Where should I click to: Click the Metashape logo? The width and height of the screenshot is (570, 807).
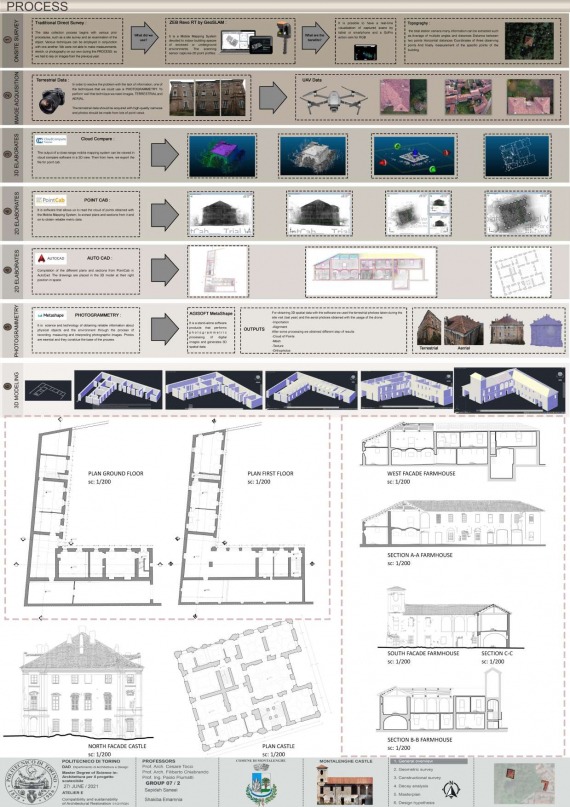click(50, 315)
